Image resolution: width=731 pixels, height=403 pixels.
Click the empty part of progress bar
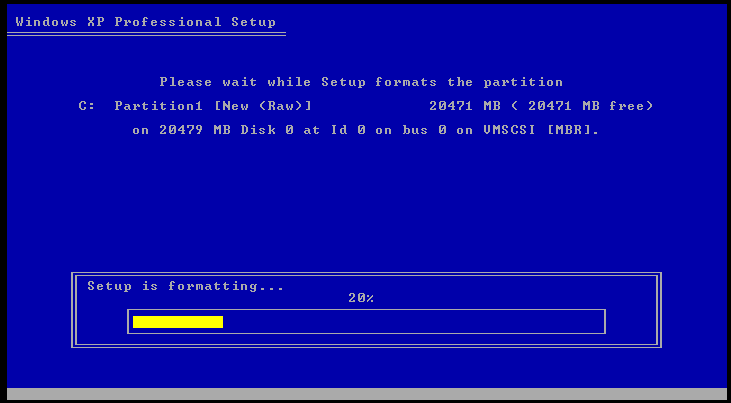413,322
